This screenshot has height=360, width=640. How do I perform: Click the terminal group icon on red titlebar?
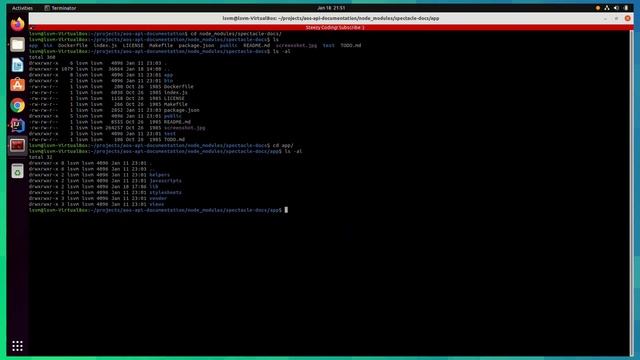(31, 28)
